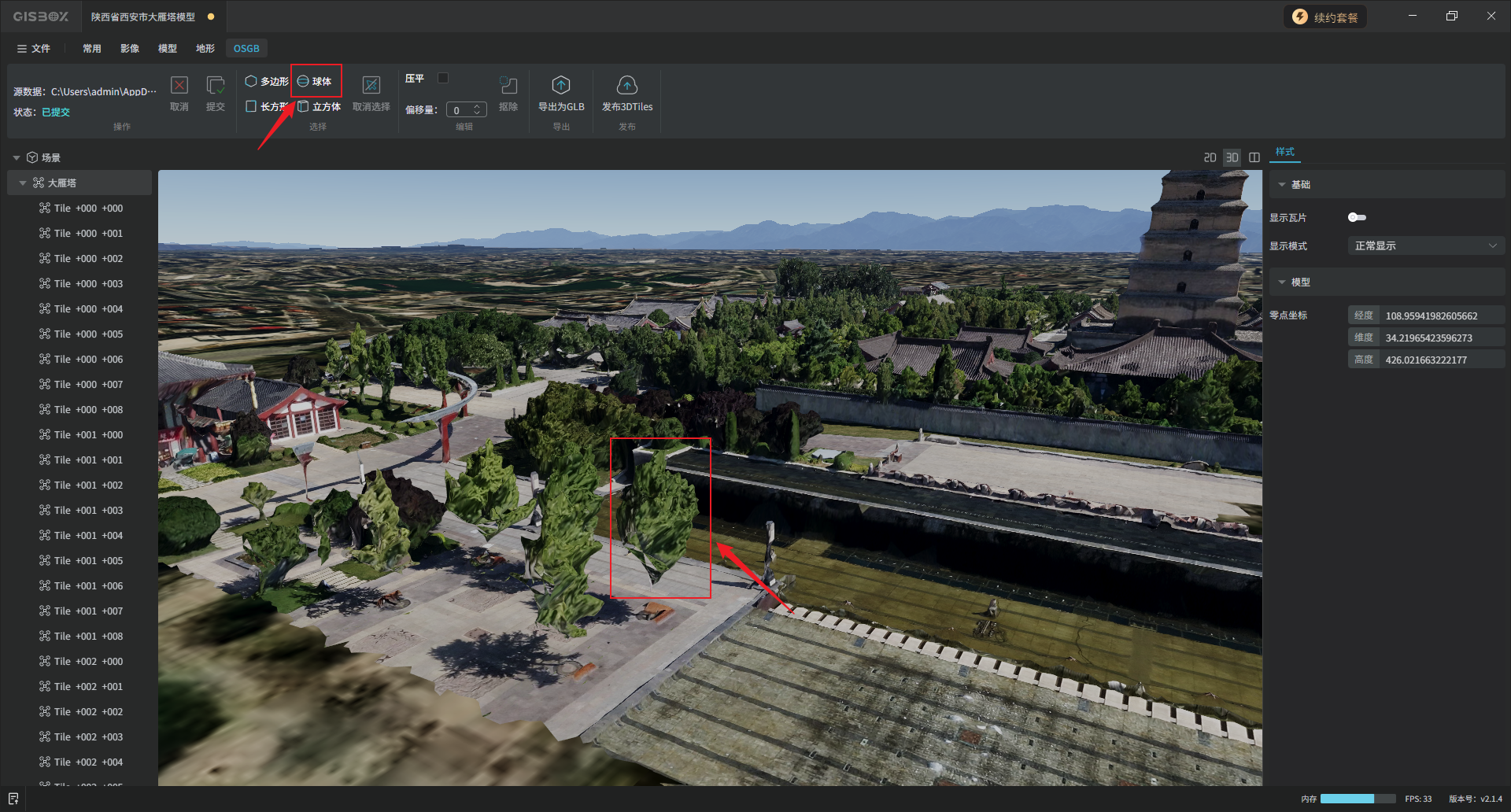Image resolution: width=1511 pixels, height=812 pixels.
Task: Select Tile +000 +003 in tree
Action: [88, 283]
